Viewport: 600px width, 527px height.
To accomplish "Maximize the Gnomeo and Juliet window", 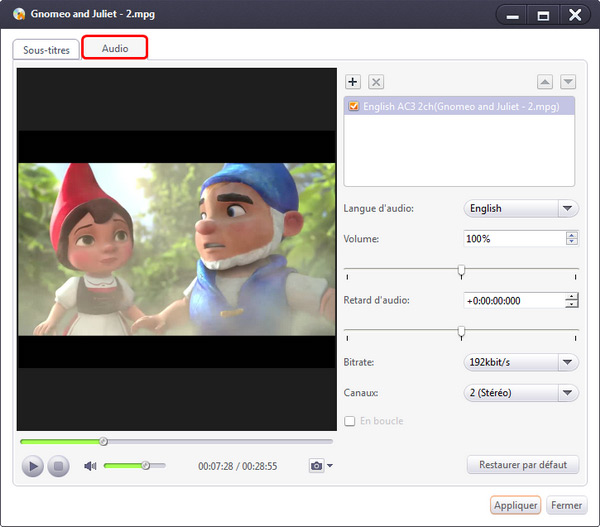I will click(543, 15).
